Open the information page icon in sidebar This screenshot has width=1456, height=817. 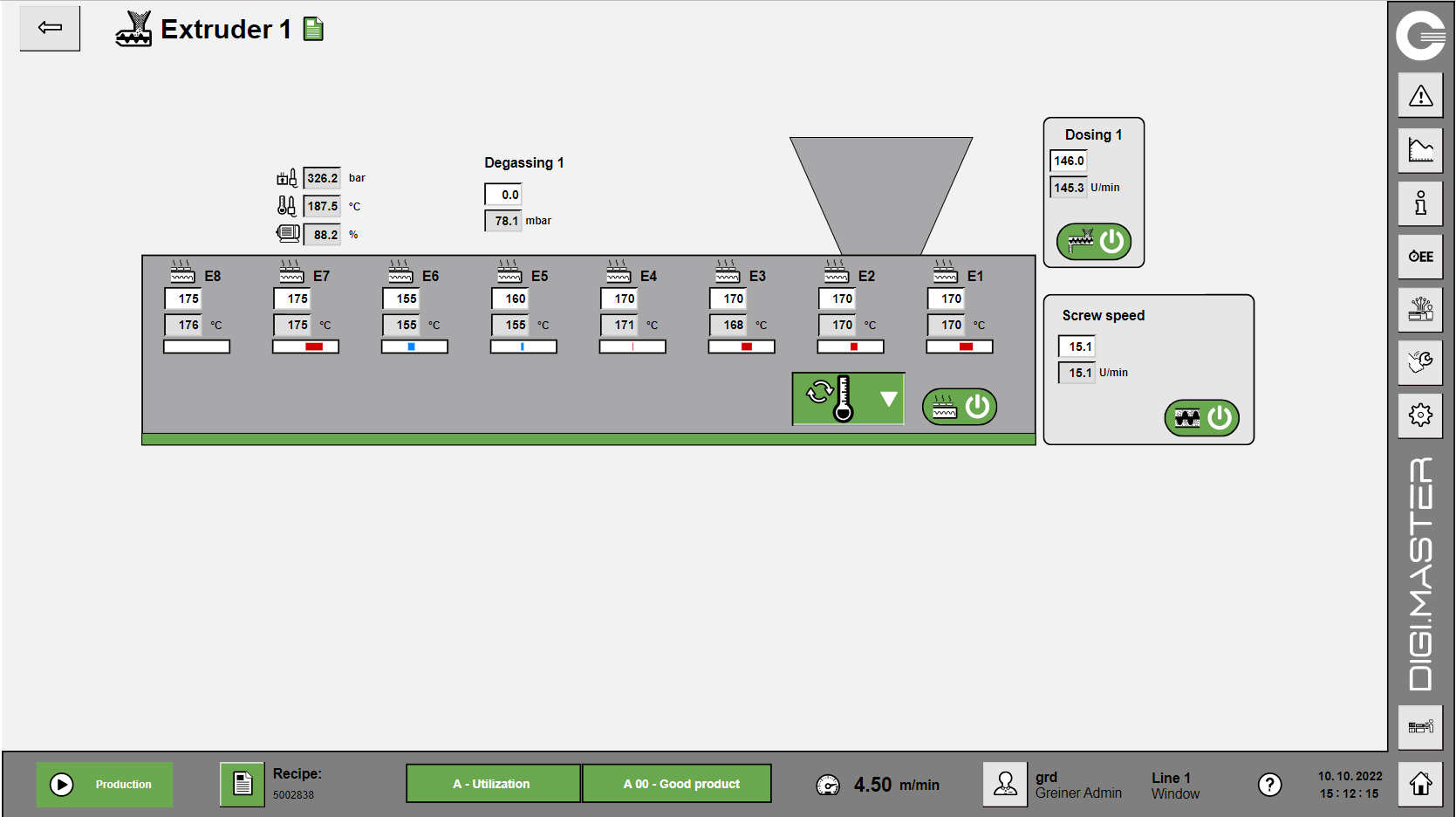[x=1420, y=203]
